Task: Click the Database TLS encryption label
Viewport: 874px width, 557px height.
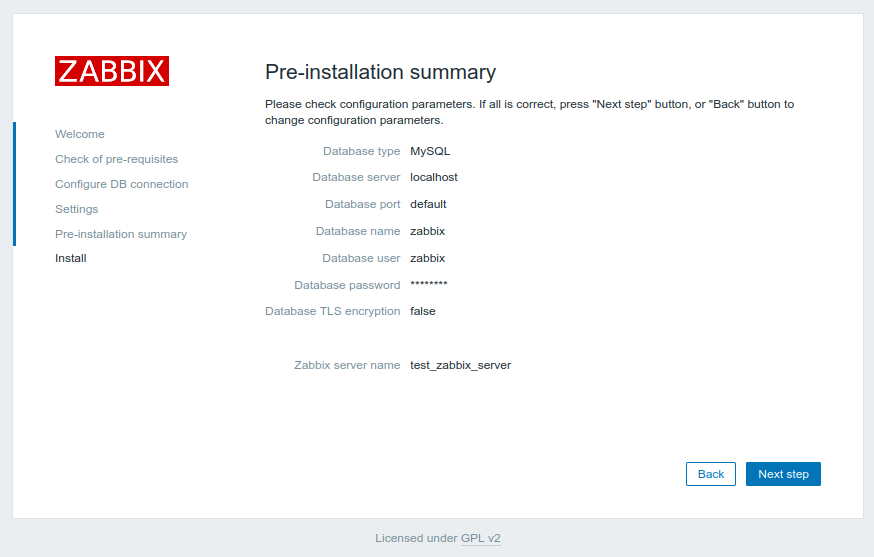Action: (x=332, y=311)
